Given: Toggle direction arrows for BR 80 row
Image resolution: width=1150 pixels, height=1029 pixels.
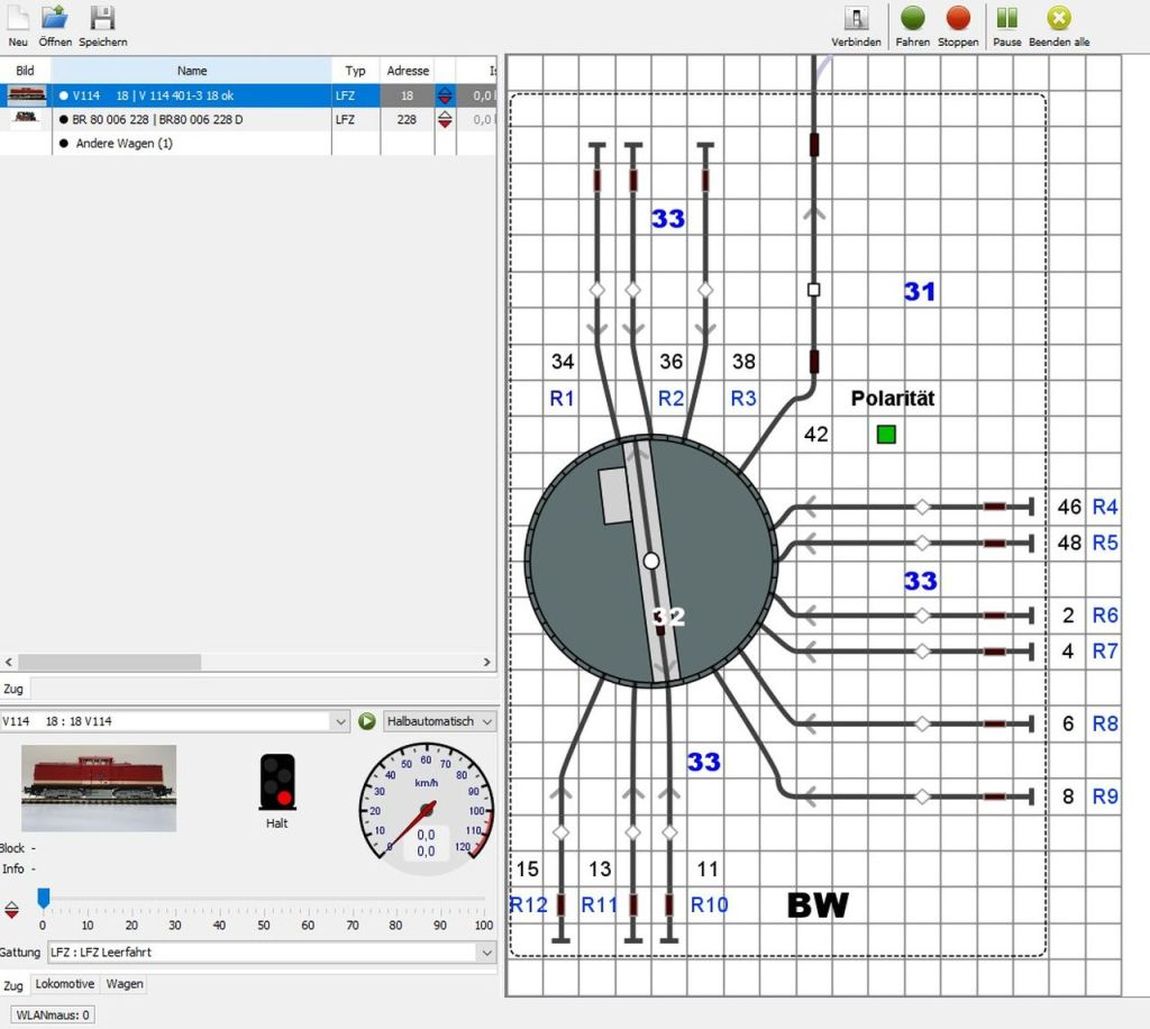Looking at the screenshot, I should pyautogui.click(x=445, y=120).
